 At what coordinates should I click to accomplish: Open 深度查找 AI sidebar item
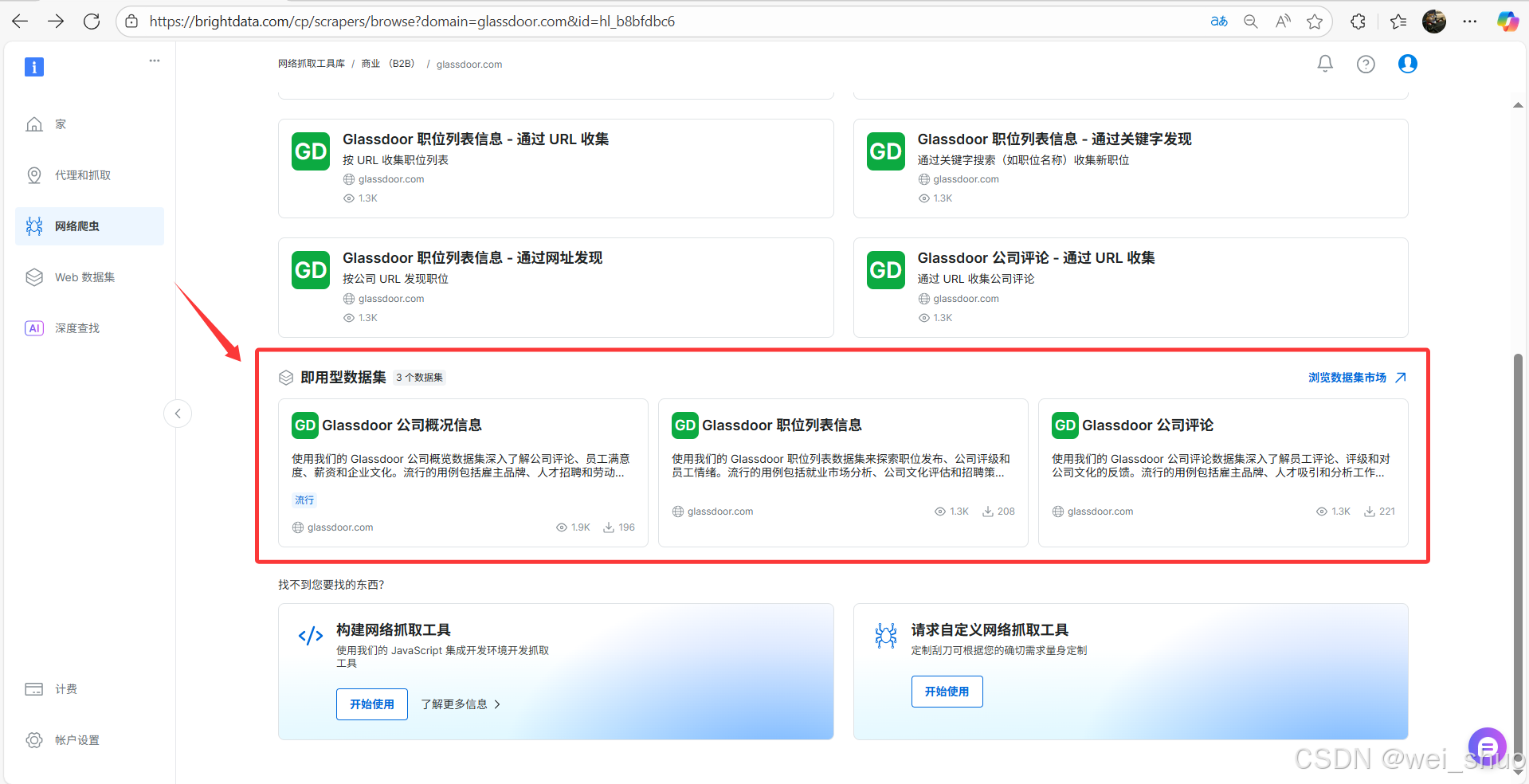(x=89, y=328)
